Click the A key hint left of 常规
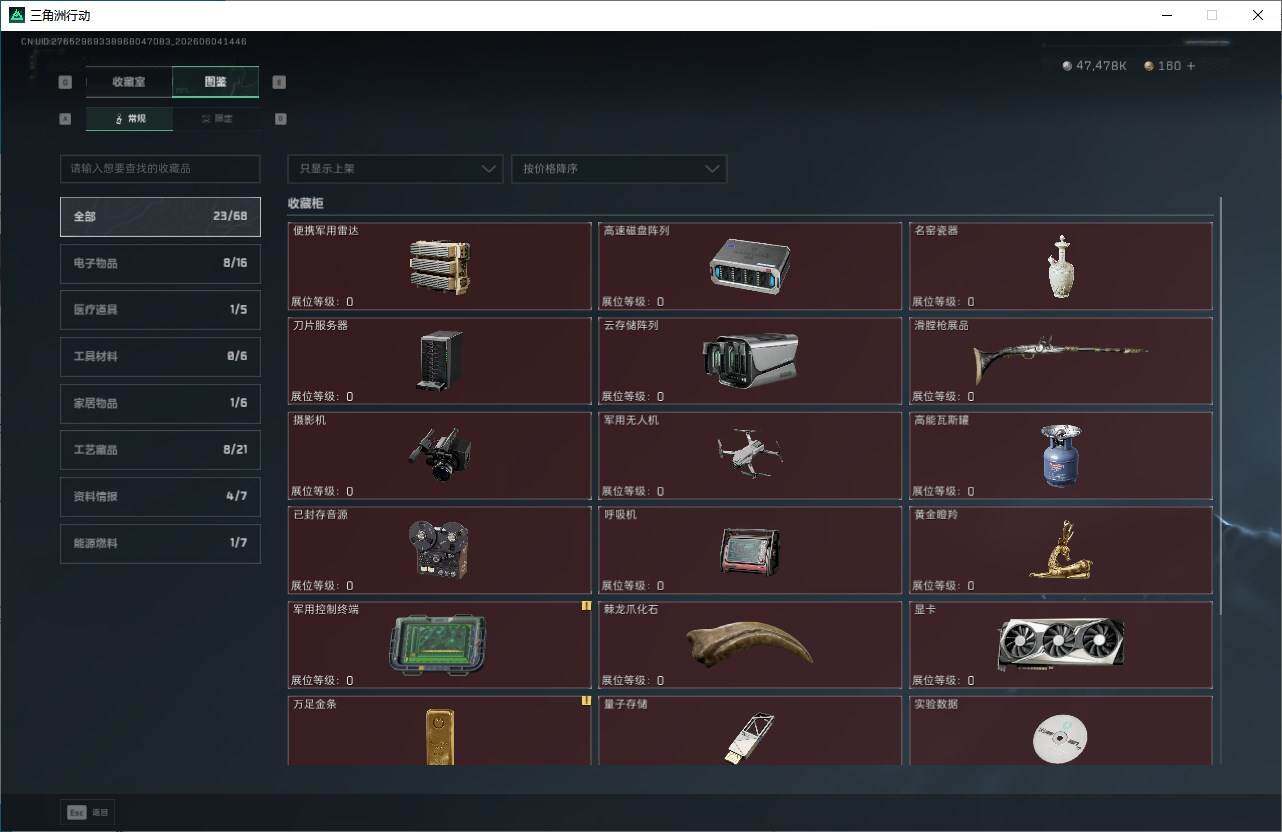The height and width of the screenshot is (832, 1282). point(66,119)
